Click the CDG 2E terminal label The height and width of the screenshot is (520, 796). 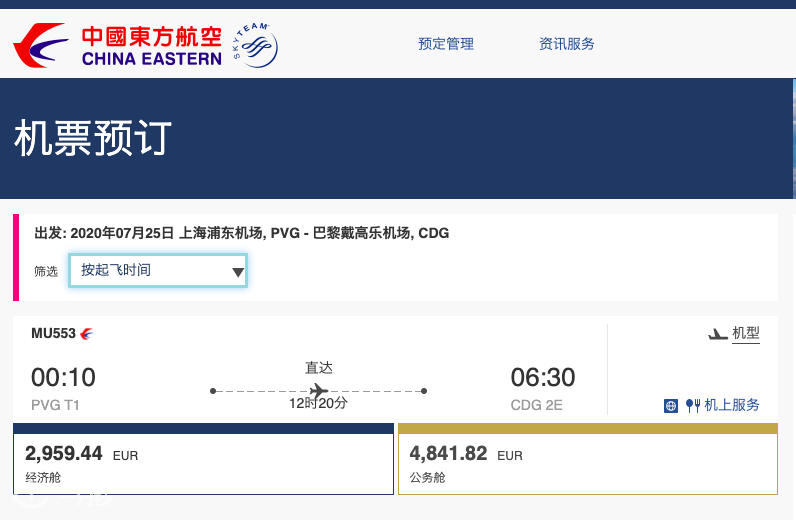click(x=537, y=405)
